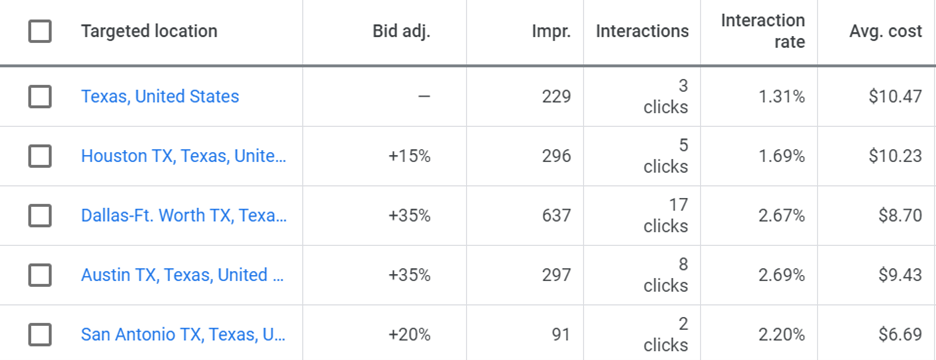Sort by the Interactions column header
Image resolution: width=936 pixels, height=360 pixels.
coord(642,31)
